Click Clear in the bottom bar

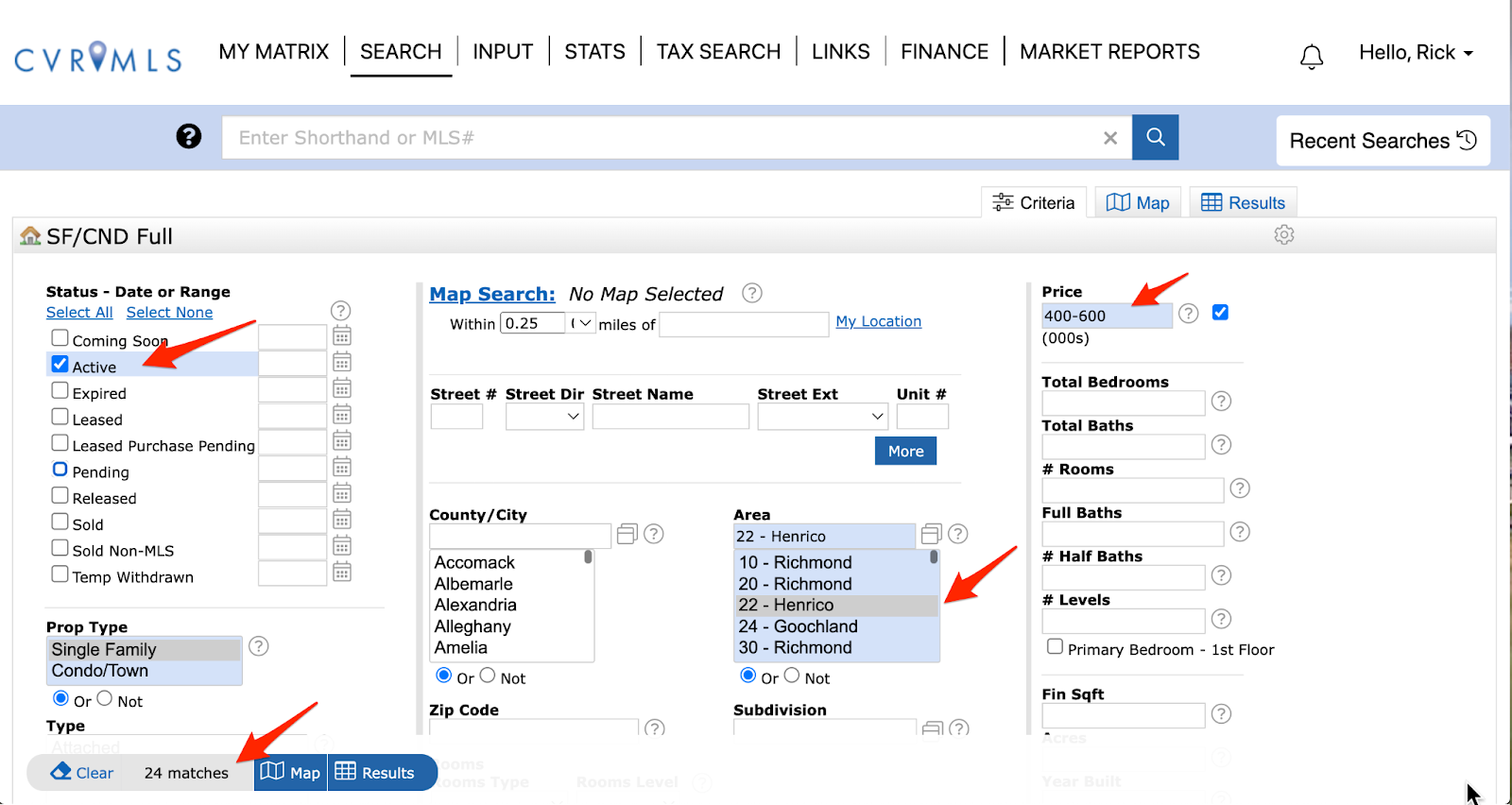(82, 772)
